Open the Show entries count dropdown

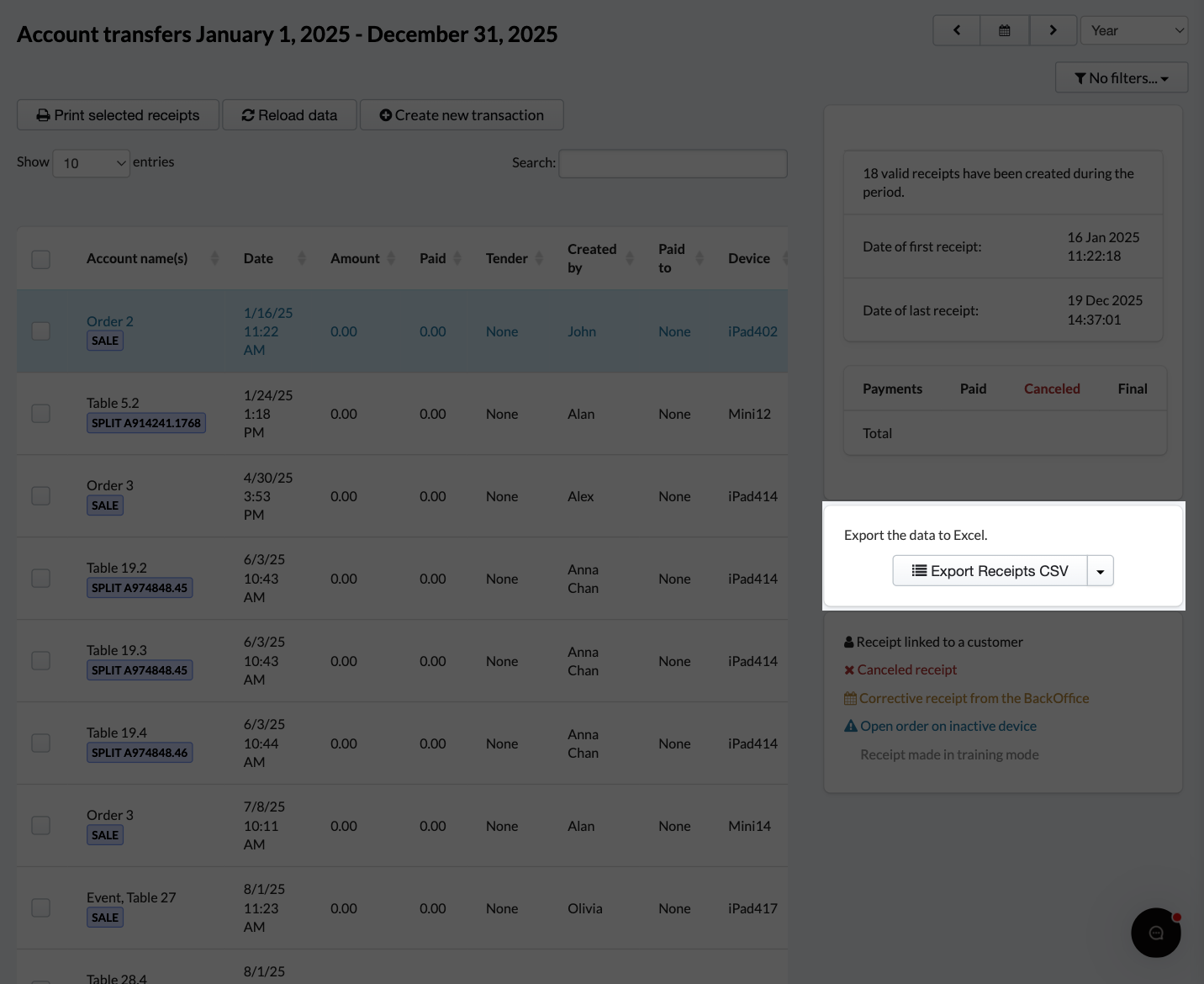click(x=91, y=163)
